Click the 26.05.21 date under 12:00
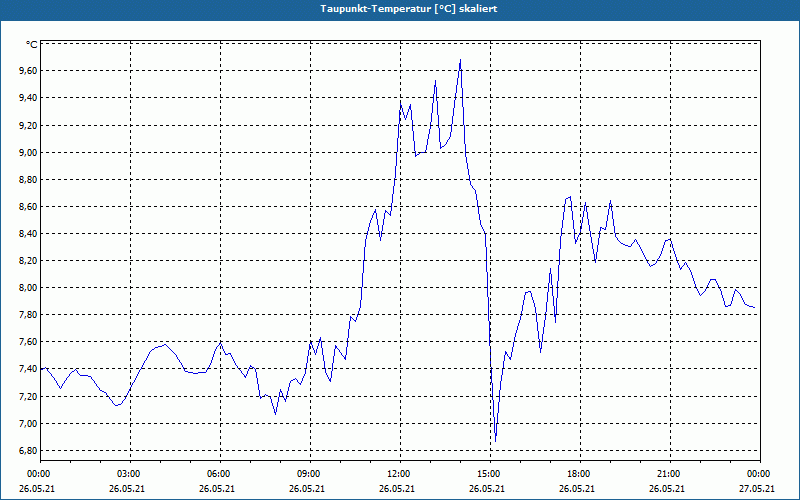 (397, 488)
